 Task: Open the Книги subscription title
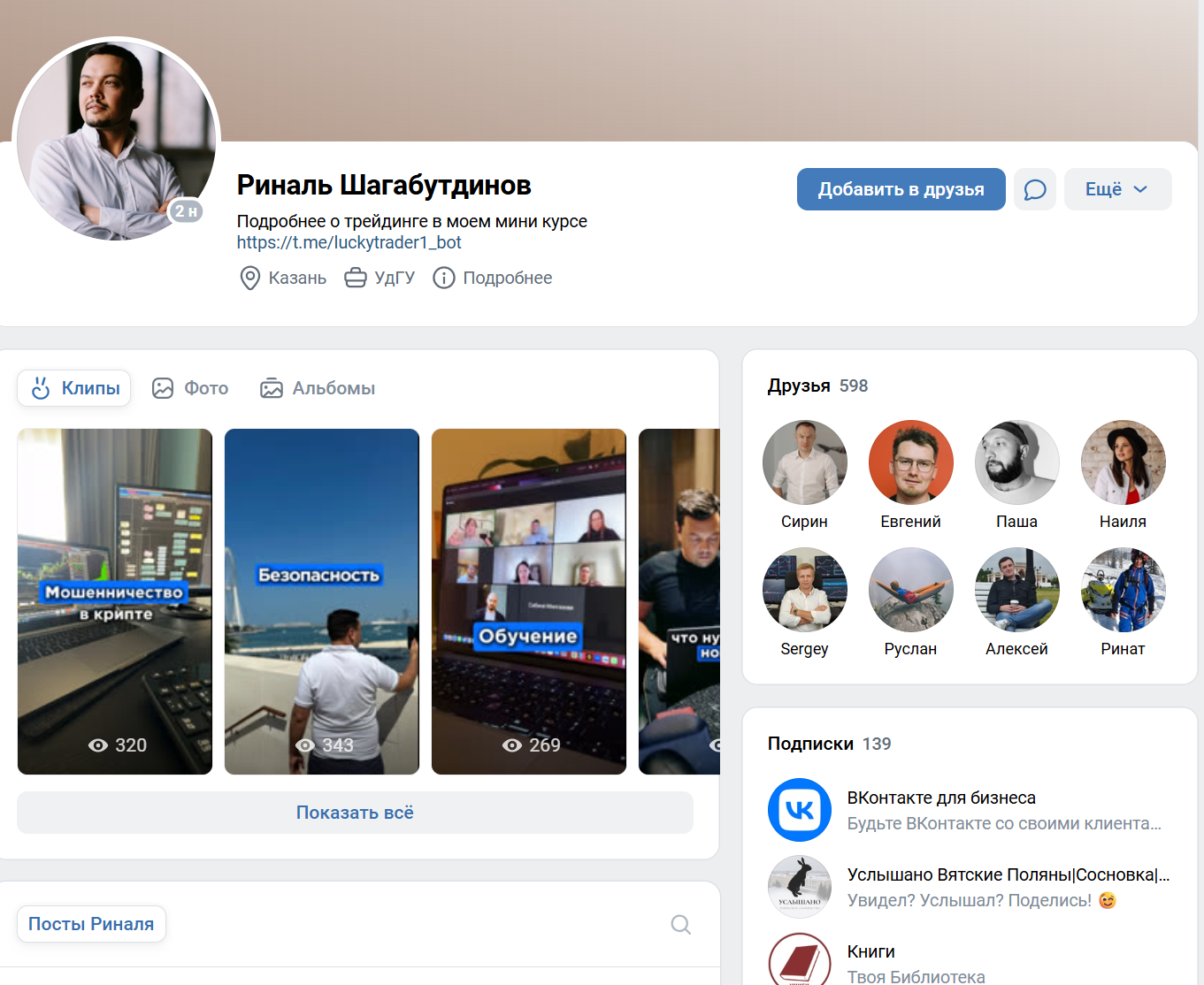point(871,951)
